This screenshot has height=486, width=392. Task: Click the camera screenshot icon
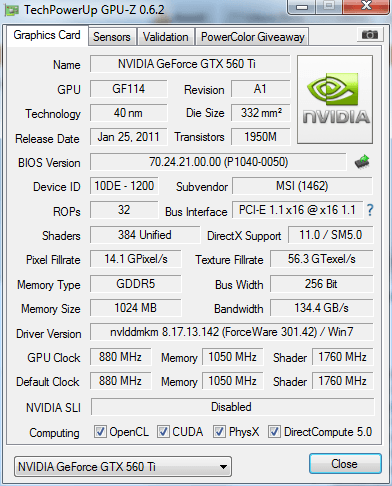tap(369, 34)
